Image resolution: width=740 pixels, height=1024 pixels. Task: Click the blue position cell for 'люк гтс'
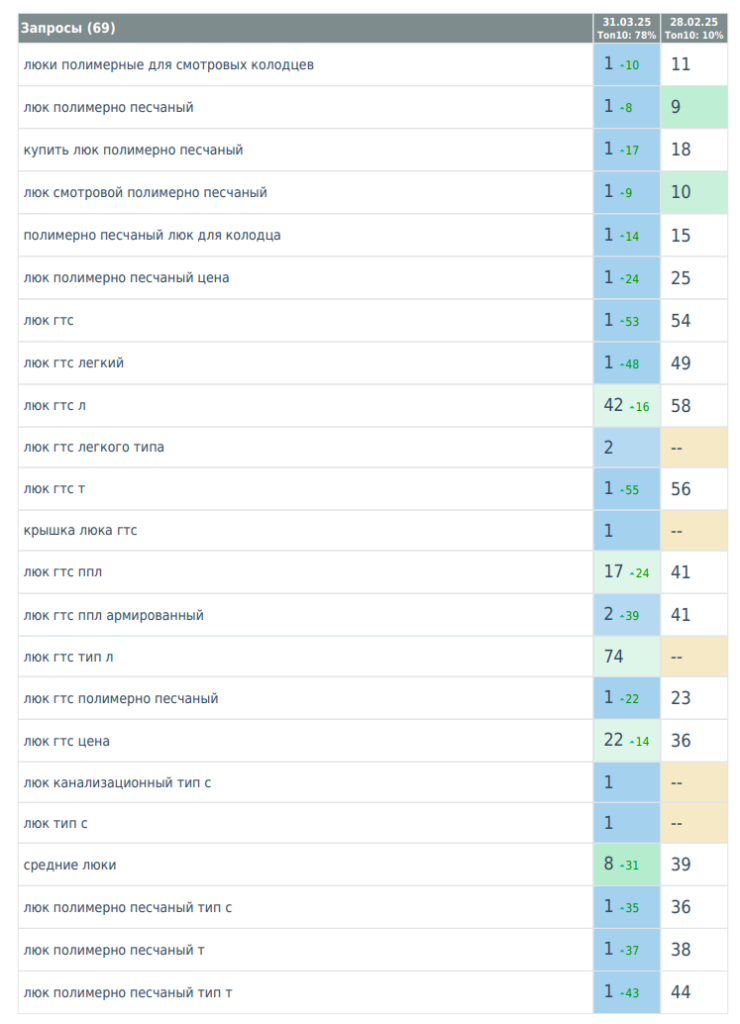coord(626,321)
